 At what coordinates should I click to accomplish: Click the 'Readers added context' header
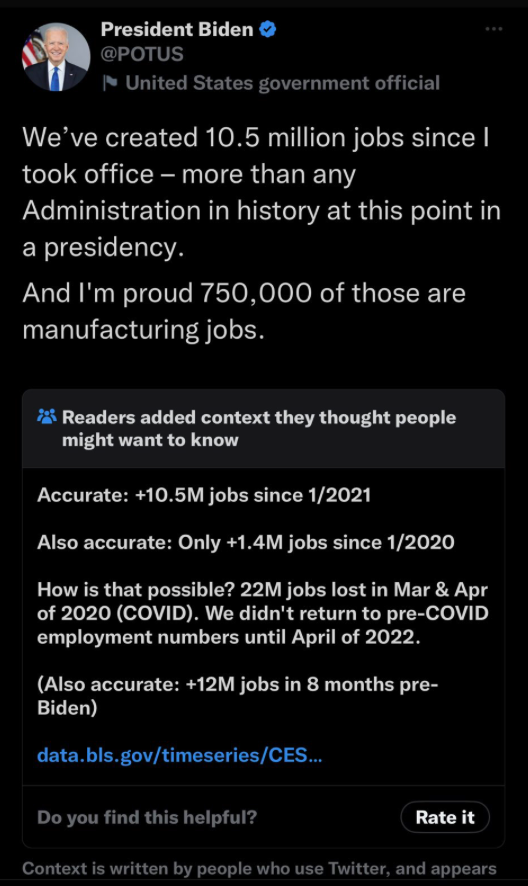click(259, 428)
